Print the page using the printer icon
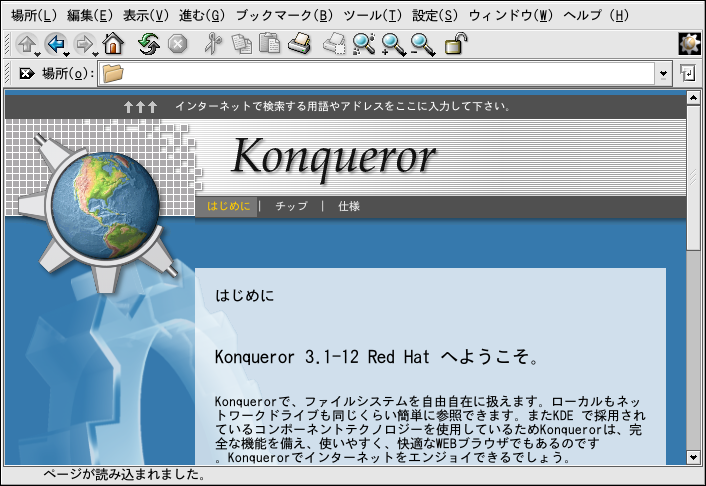The width and height of the screenshot is (706, 486). click(299, 43)
